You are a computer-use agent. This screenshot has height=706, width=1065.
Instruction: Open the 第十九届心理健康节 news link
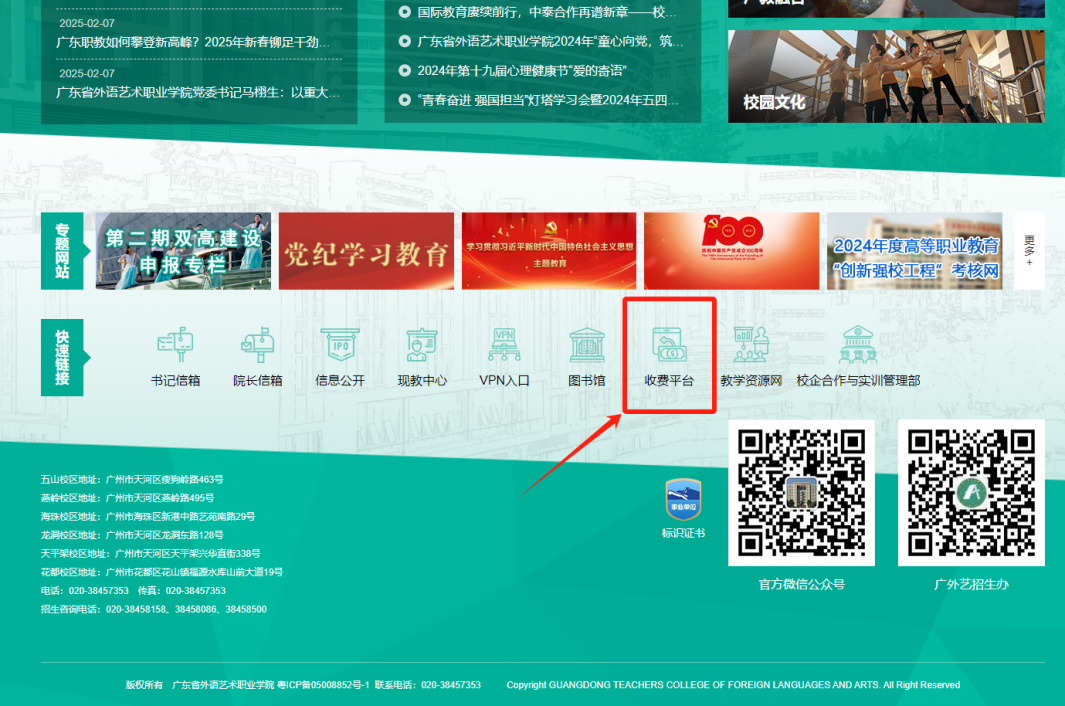(533, 71)
